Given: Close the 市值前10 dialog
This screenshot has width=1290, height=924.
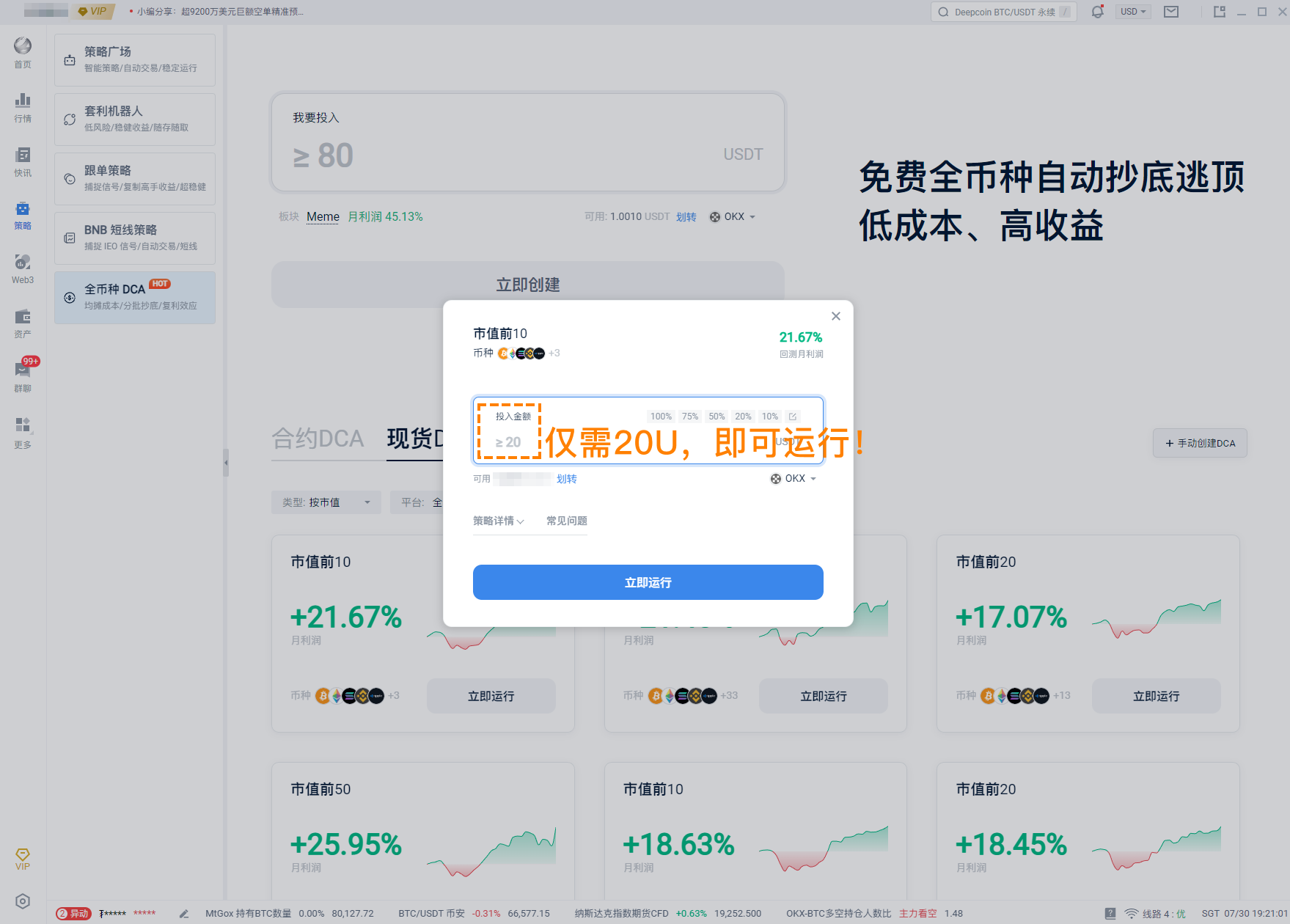Looking at the screenshot, I should 835,316.
